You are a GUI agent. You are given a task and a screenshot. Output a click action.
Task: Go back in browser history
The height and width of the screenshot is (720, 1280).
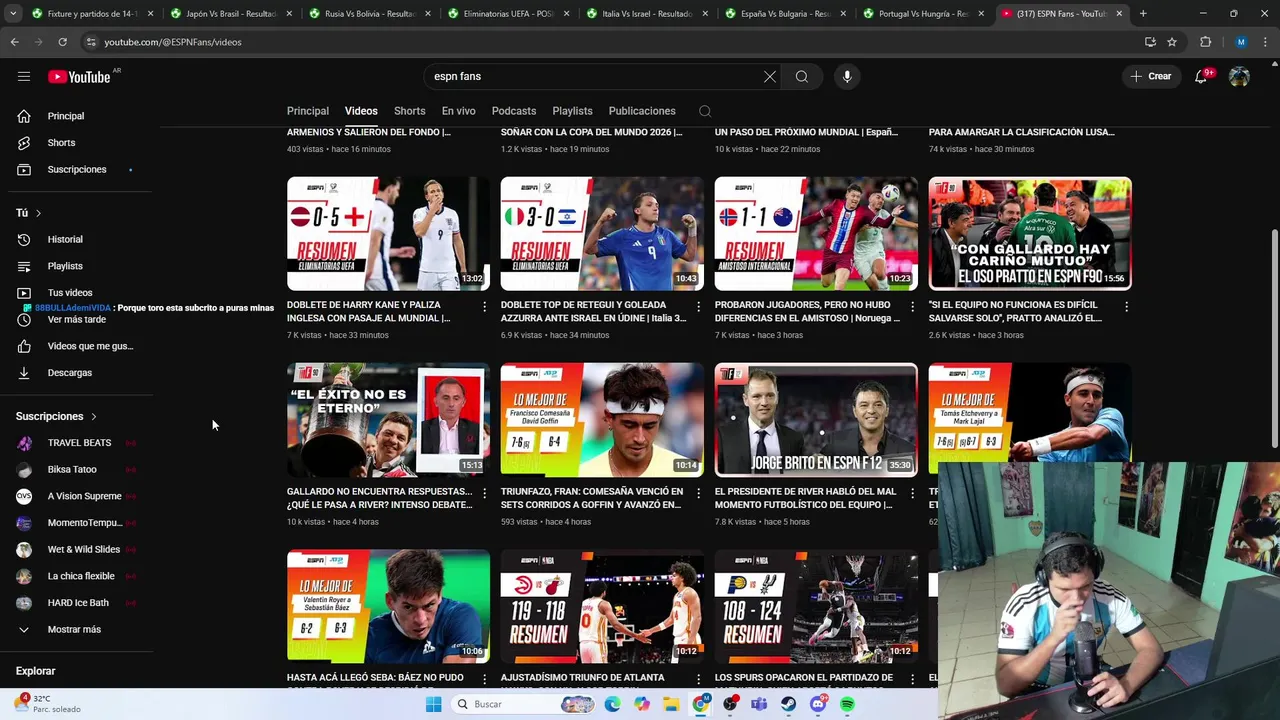[x=15, y=42]
